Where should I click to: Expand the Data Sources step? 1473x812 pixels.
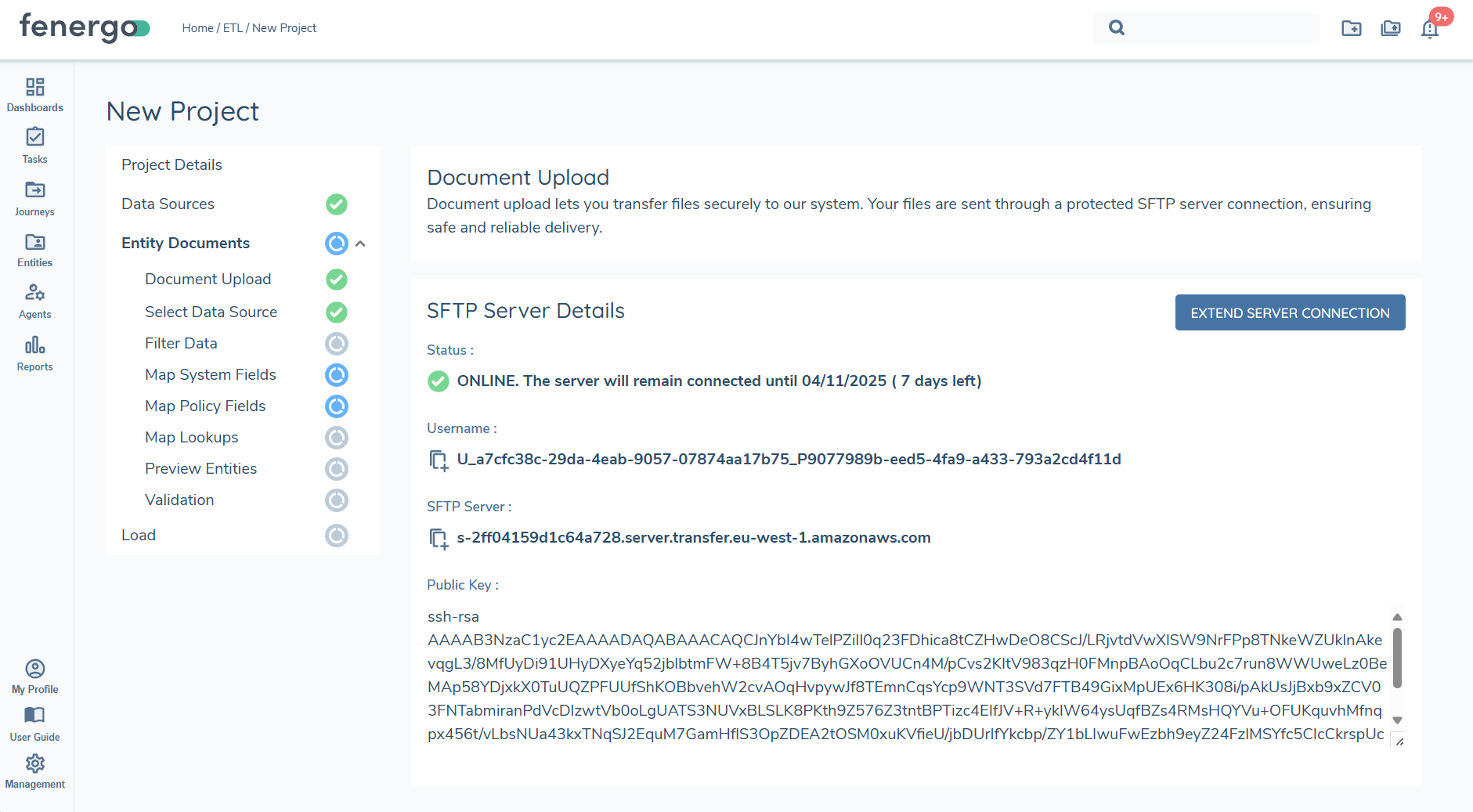168,204
